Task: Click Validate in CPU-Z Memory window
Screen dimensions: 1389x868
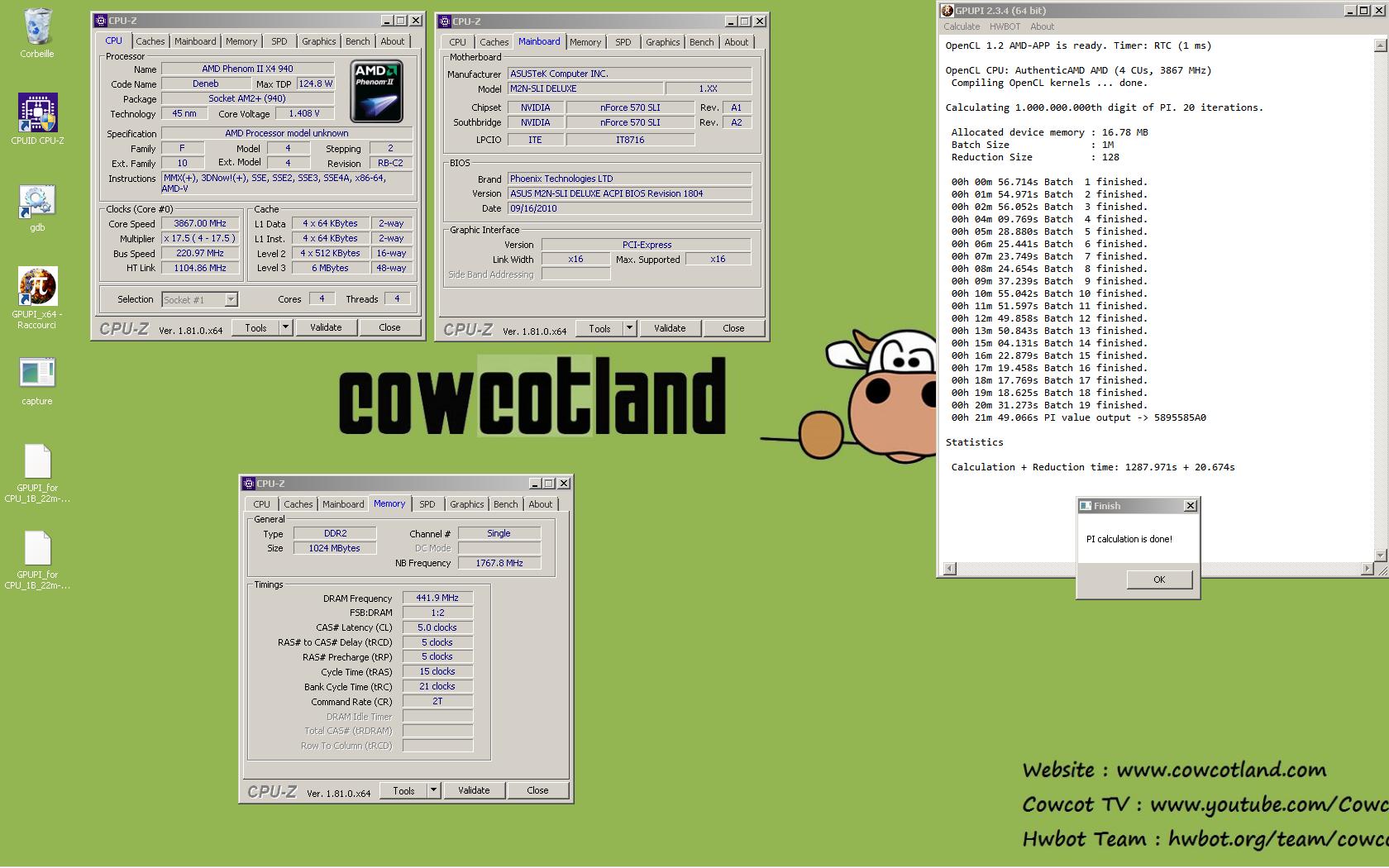Action: 474,790
